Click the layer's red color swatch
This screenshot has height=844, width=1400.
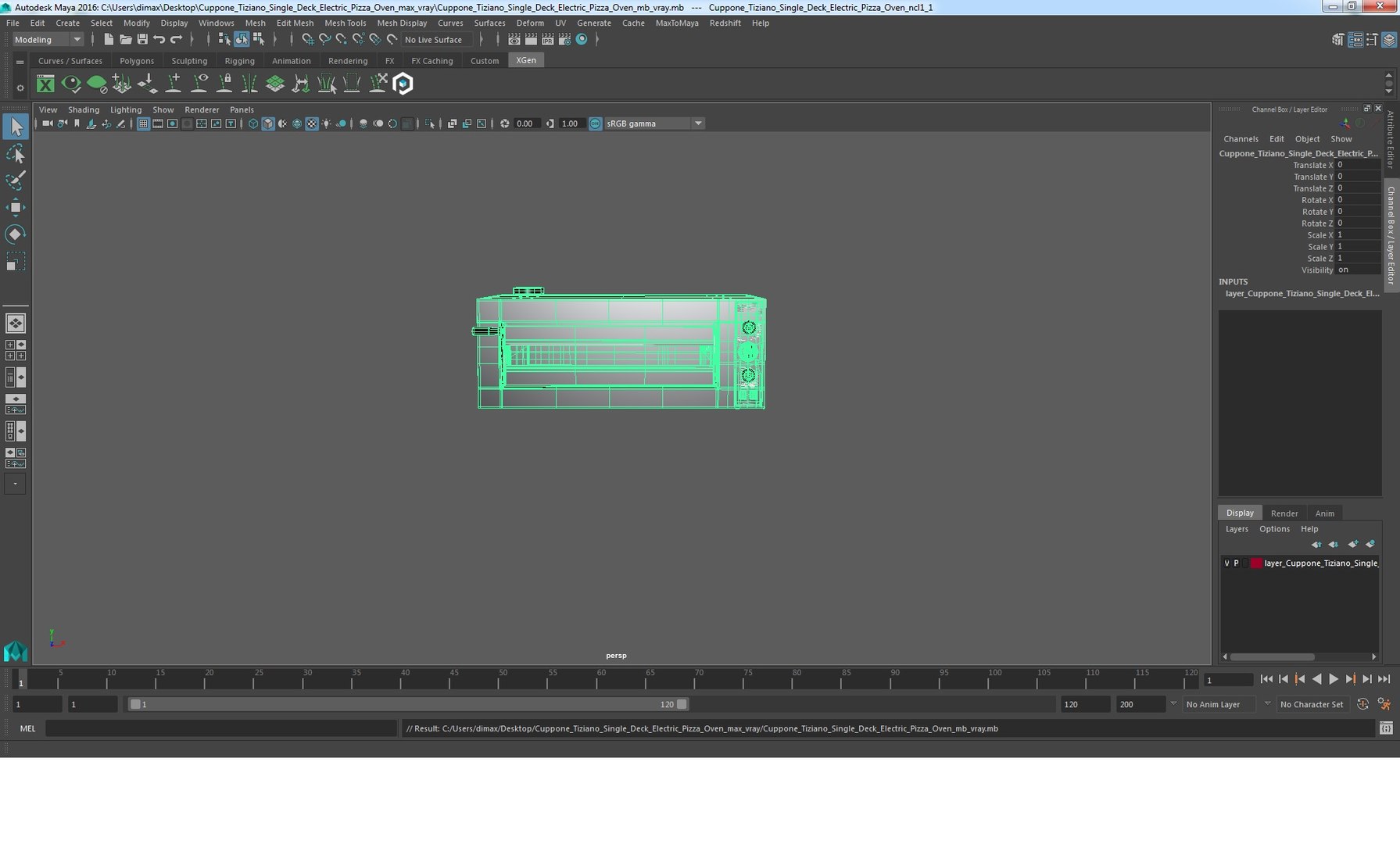point(1255,563)
